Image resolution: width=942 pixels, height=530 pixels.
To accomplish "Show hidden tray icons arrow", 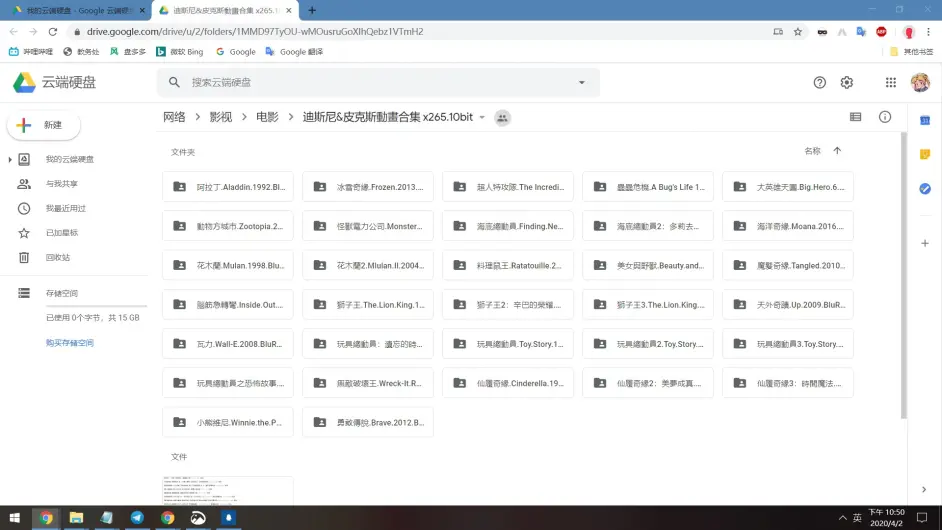I will point(842,517).
